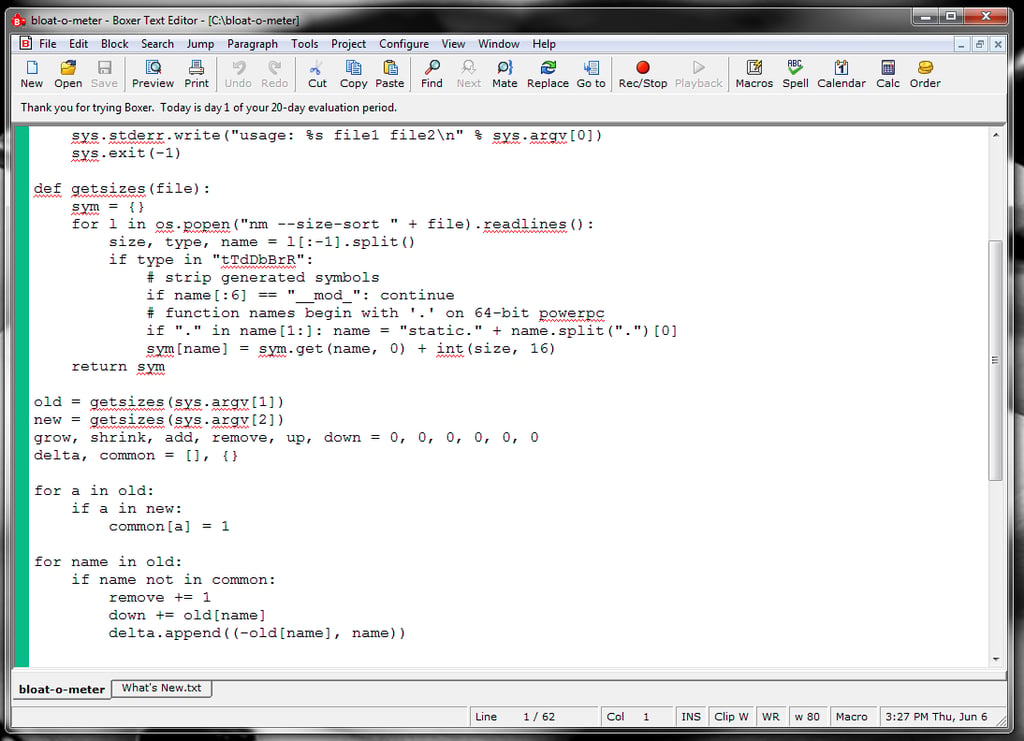Screen dimensions: 1024x741
Task: Click the Boxer document icon in menu bar
Action: (25, 44)
